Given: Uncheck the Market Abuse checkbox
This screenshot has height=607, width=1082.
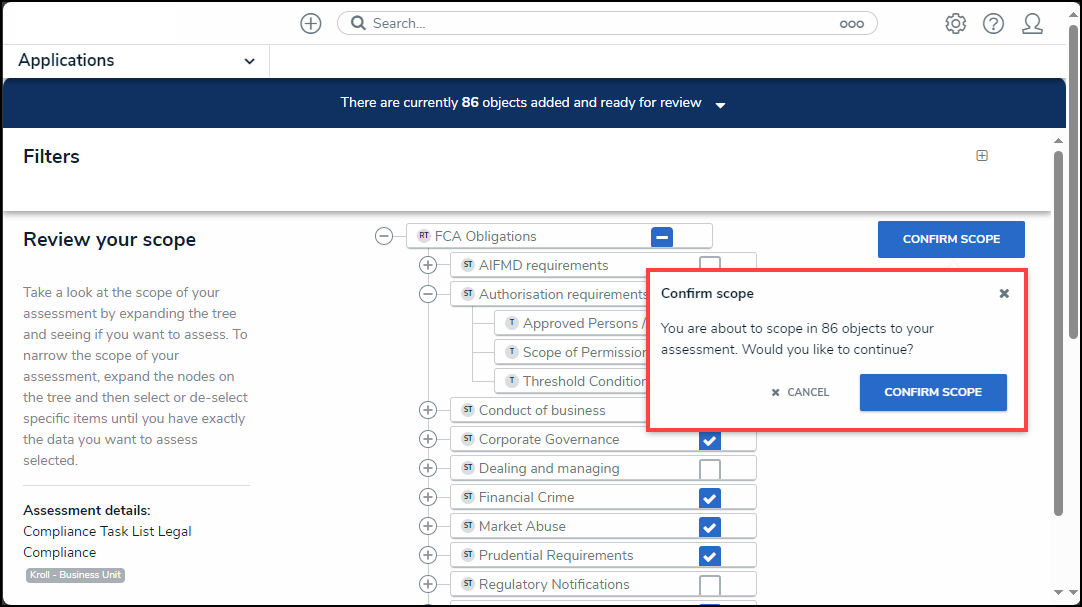Looking at the screenshot, I should pos(710,527).
